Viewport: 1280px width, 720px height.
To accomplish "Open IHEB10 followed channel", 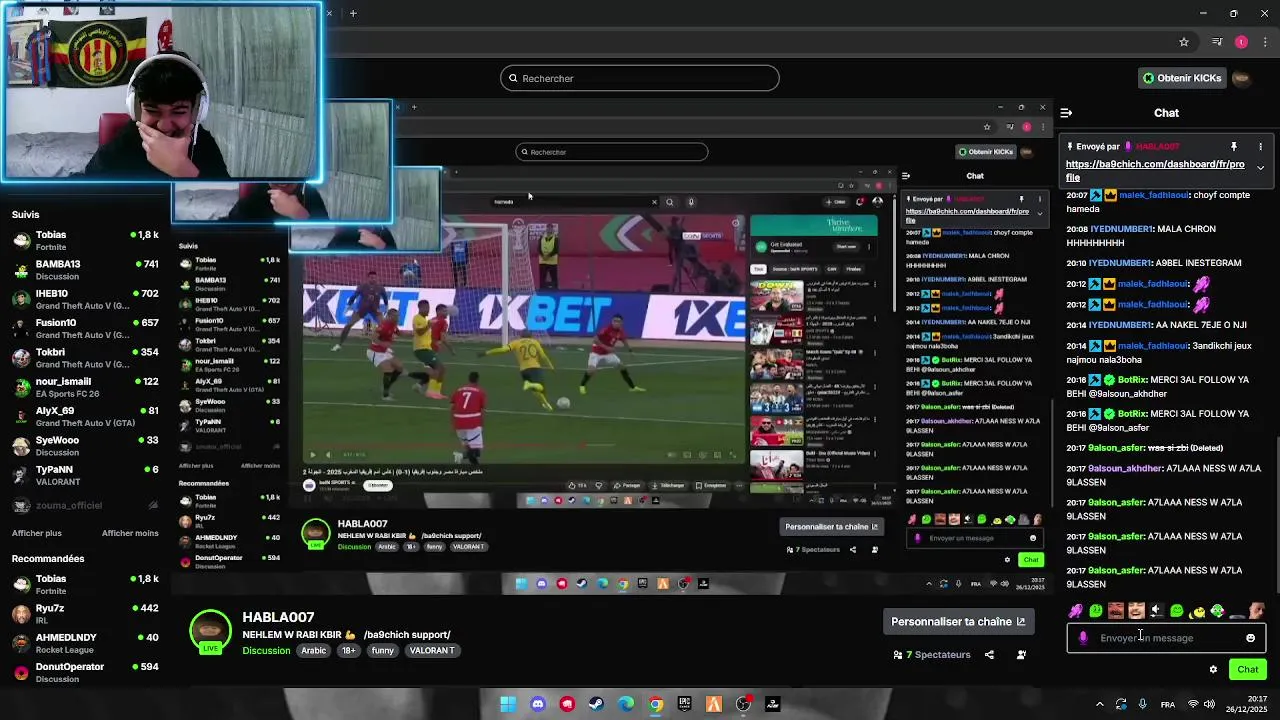I will pos(85,299).
